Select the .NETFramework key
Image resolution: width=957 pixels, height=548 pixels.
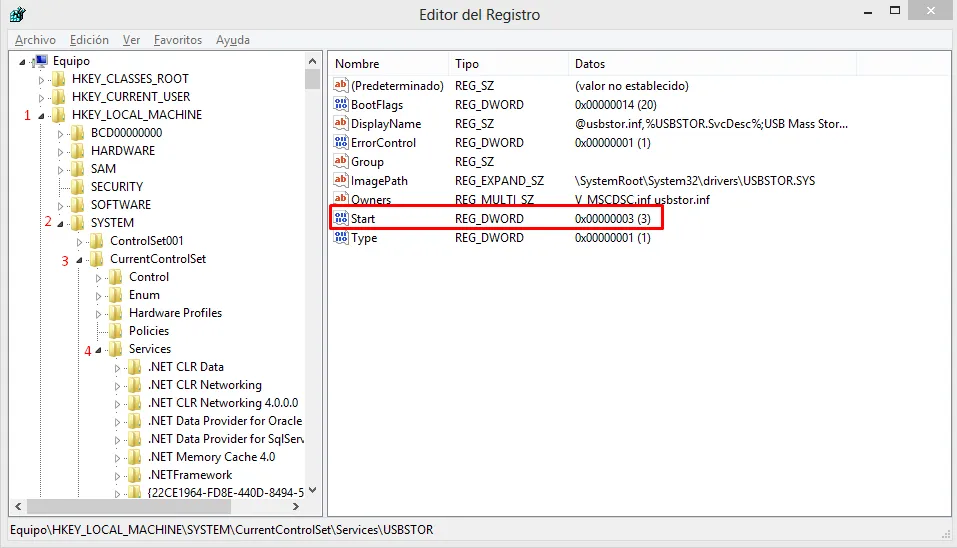190,475
